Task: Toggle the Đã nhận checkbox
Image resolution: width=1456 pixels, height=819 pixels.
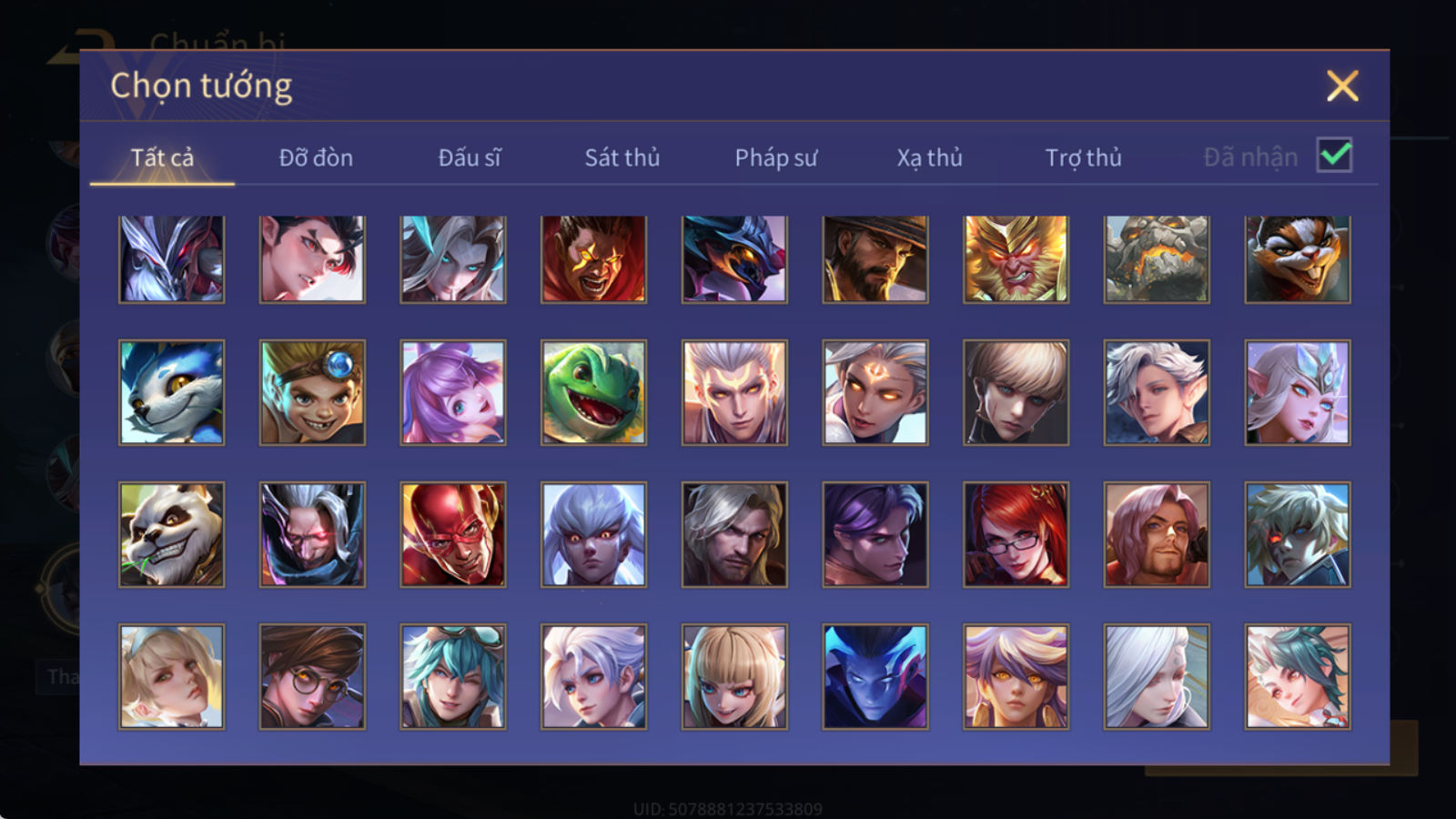Action: click(1335, 155)
